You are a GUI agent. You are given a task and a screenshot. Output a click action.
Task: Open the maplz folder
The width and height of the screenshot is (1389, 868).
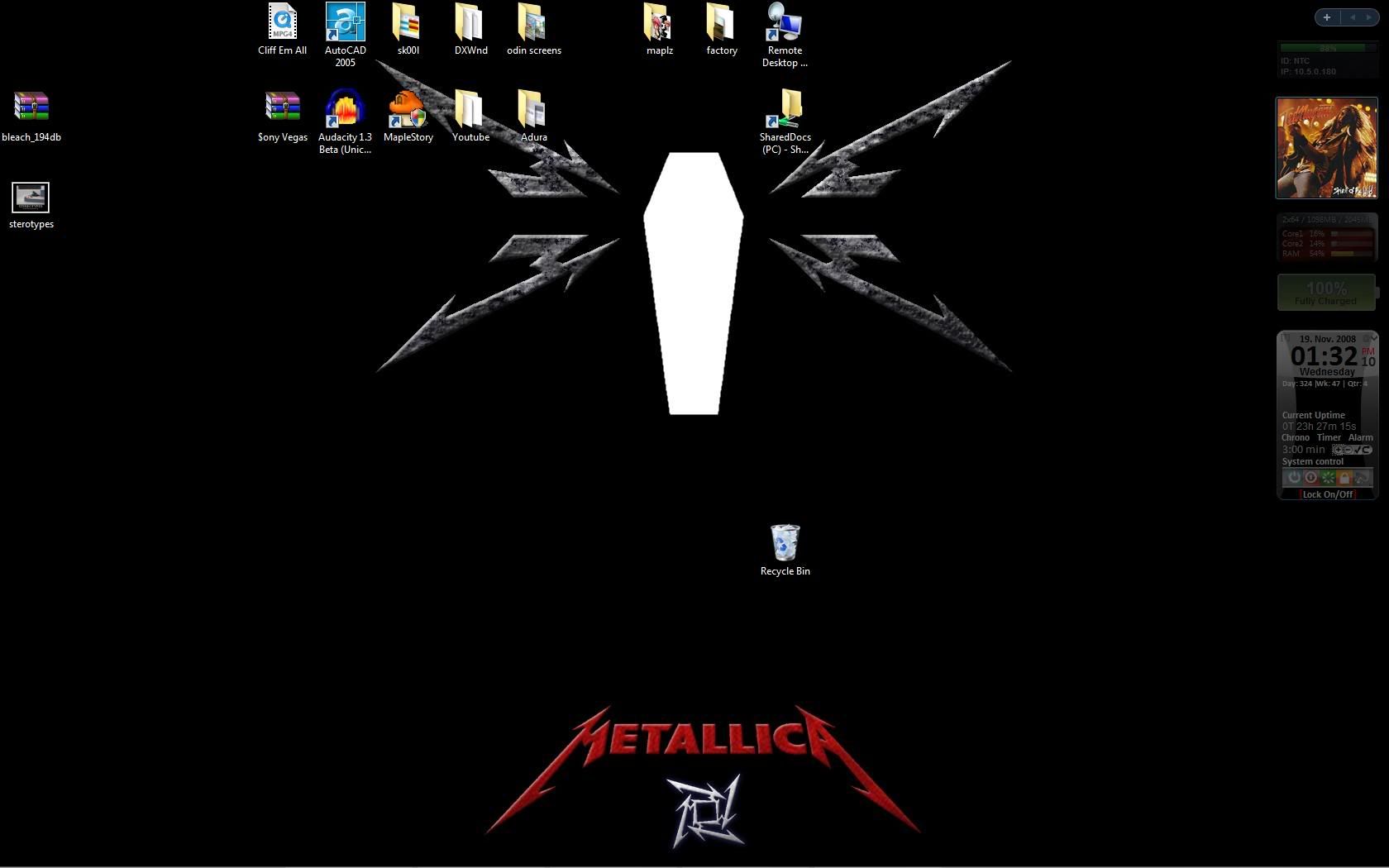tap(659, 30)
